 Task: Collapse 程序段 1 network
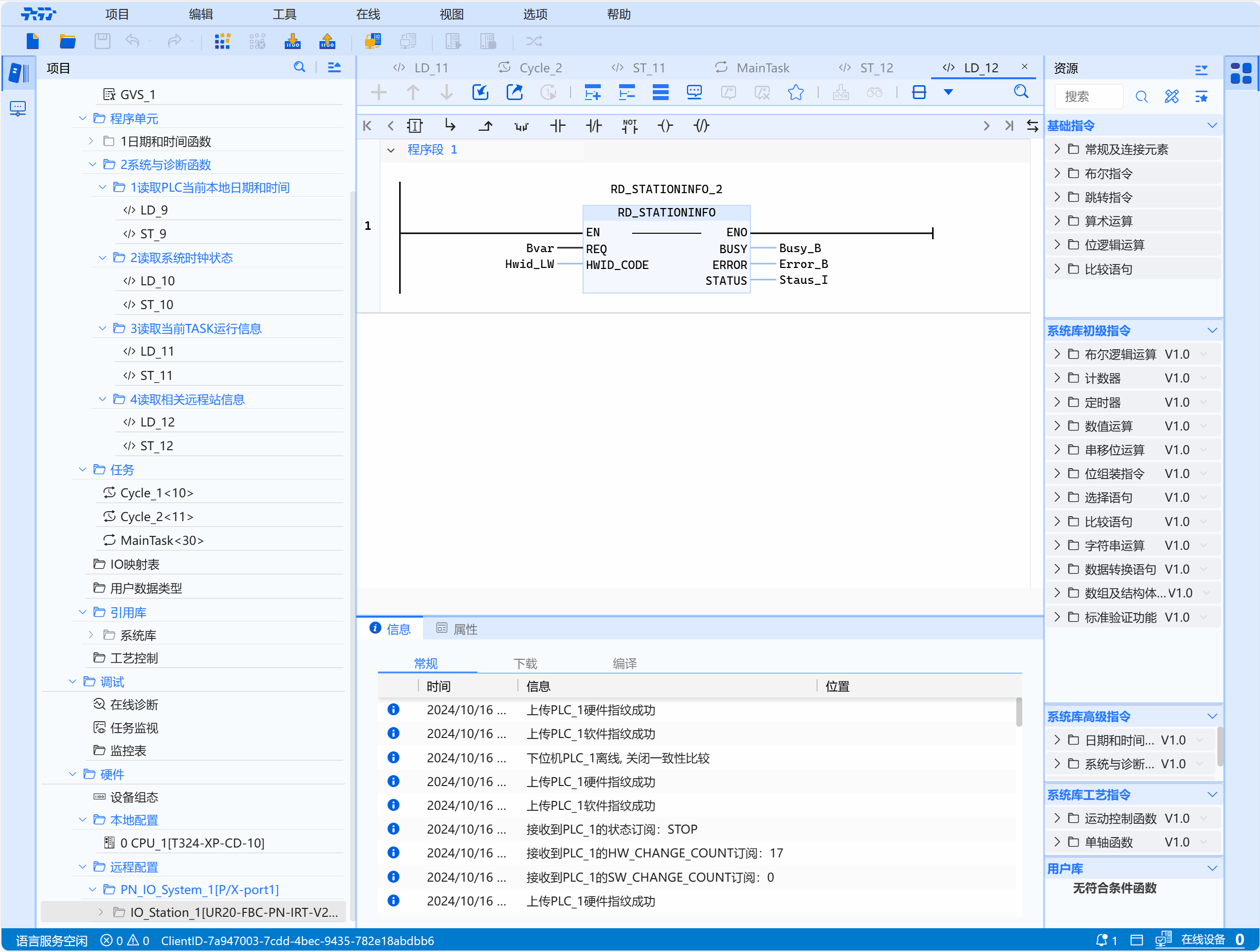coord(391,150)
